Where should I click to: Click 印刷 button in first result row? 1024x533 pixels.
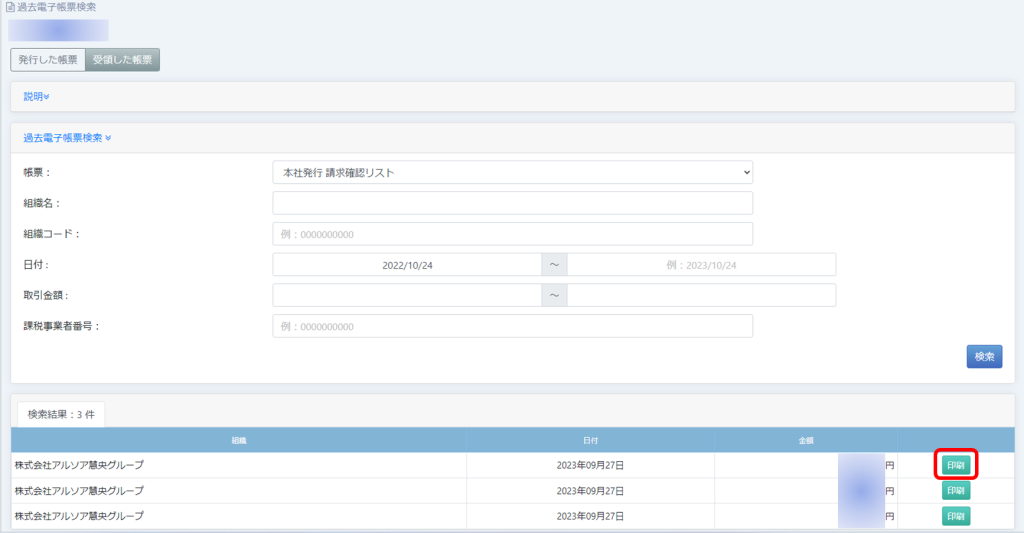(x=956, y=465)
